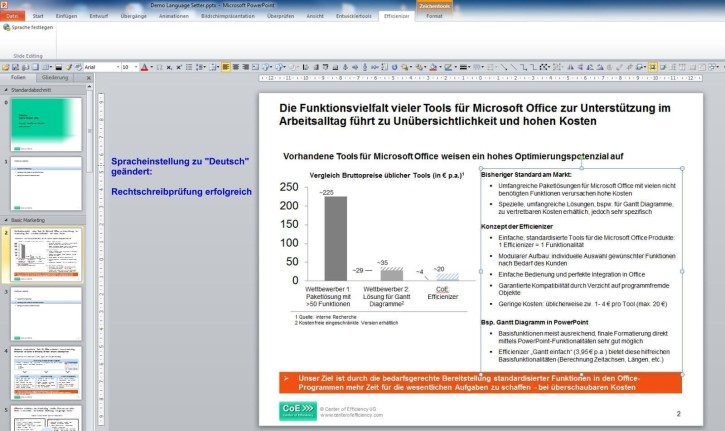Open the shape outline dropdown arrow
This screenshot has width=725, height=431.
pos(455,67)
